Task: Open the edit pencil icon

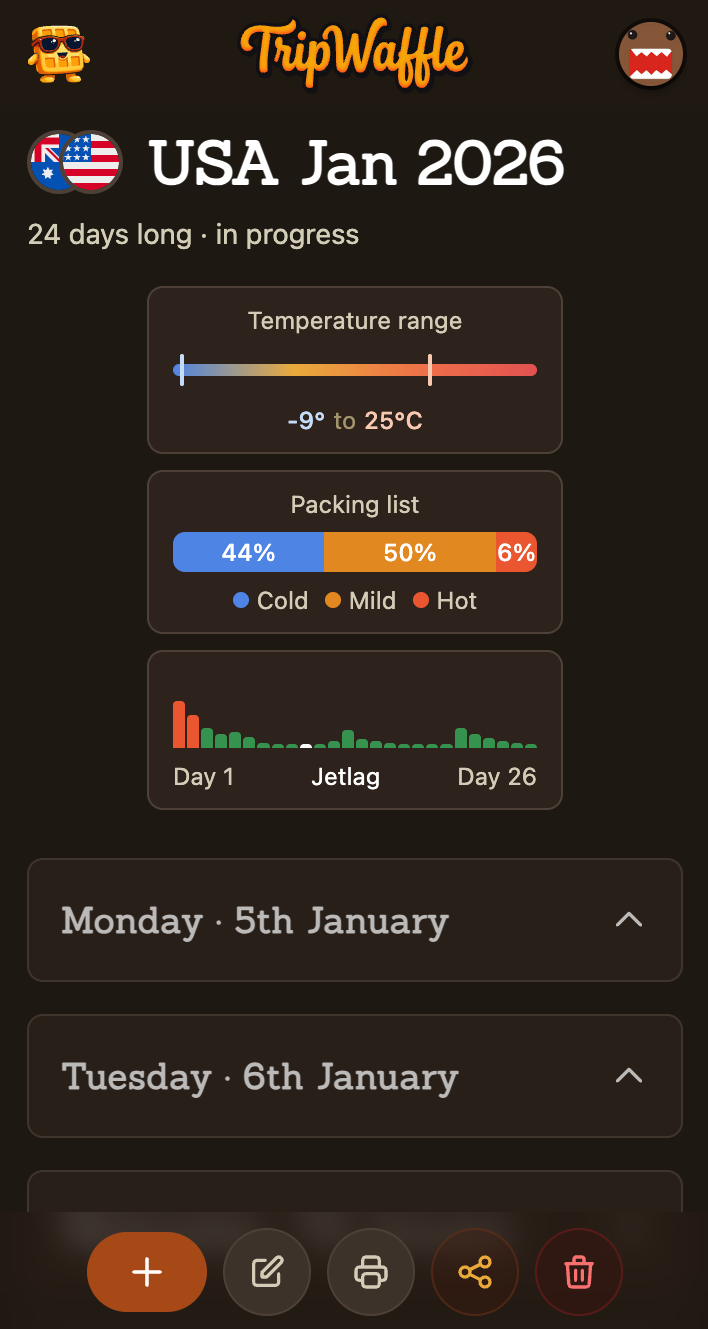Action: point(267,1272)
